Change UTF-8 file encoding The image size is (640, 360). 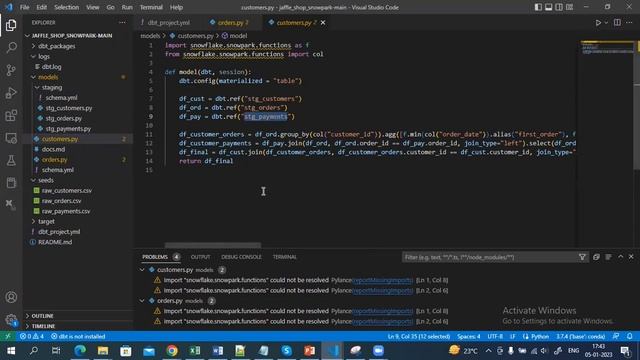click(495, 336)
